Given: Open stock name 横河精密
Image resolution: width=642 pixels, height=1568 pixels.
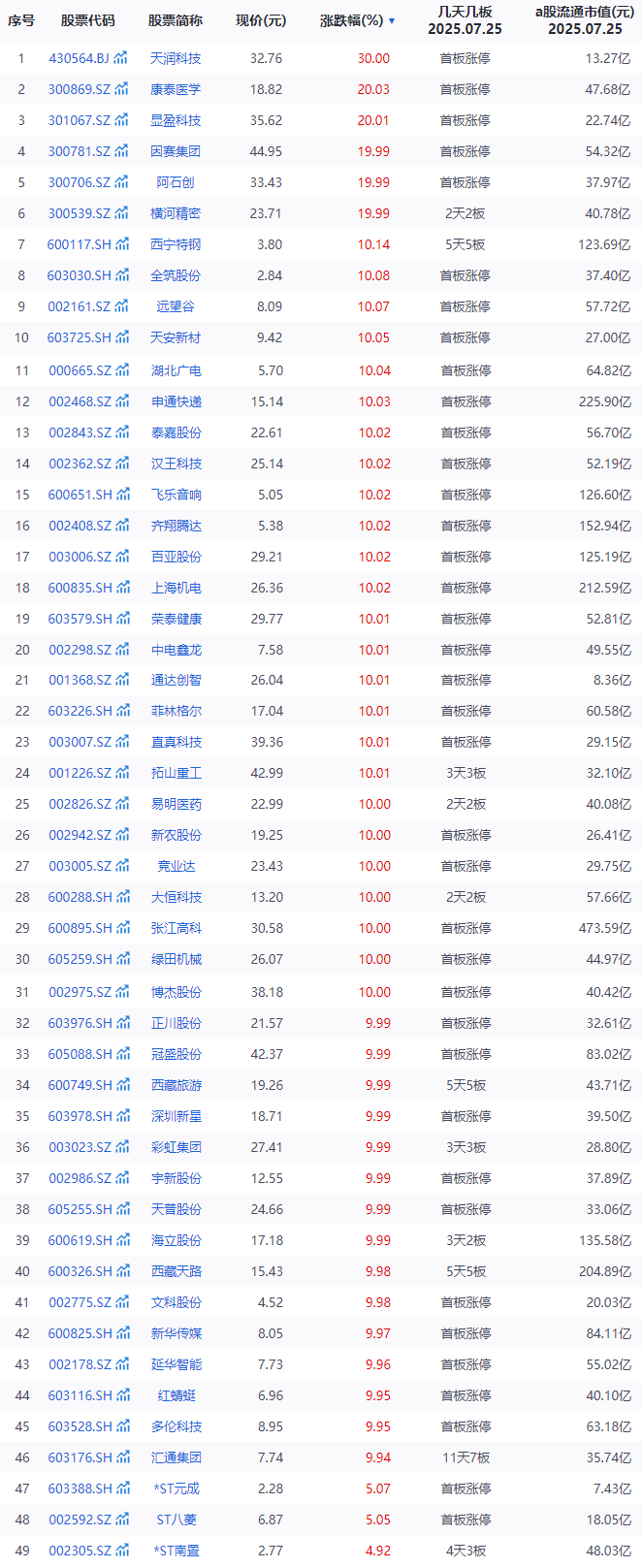Looking at the screenshot, I should coord(177,213).
